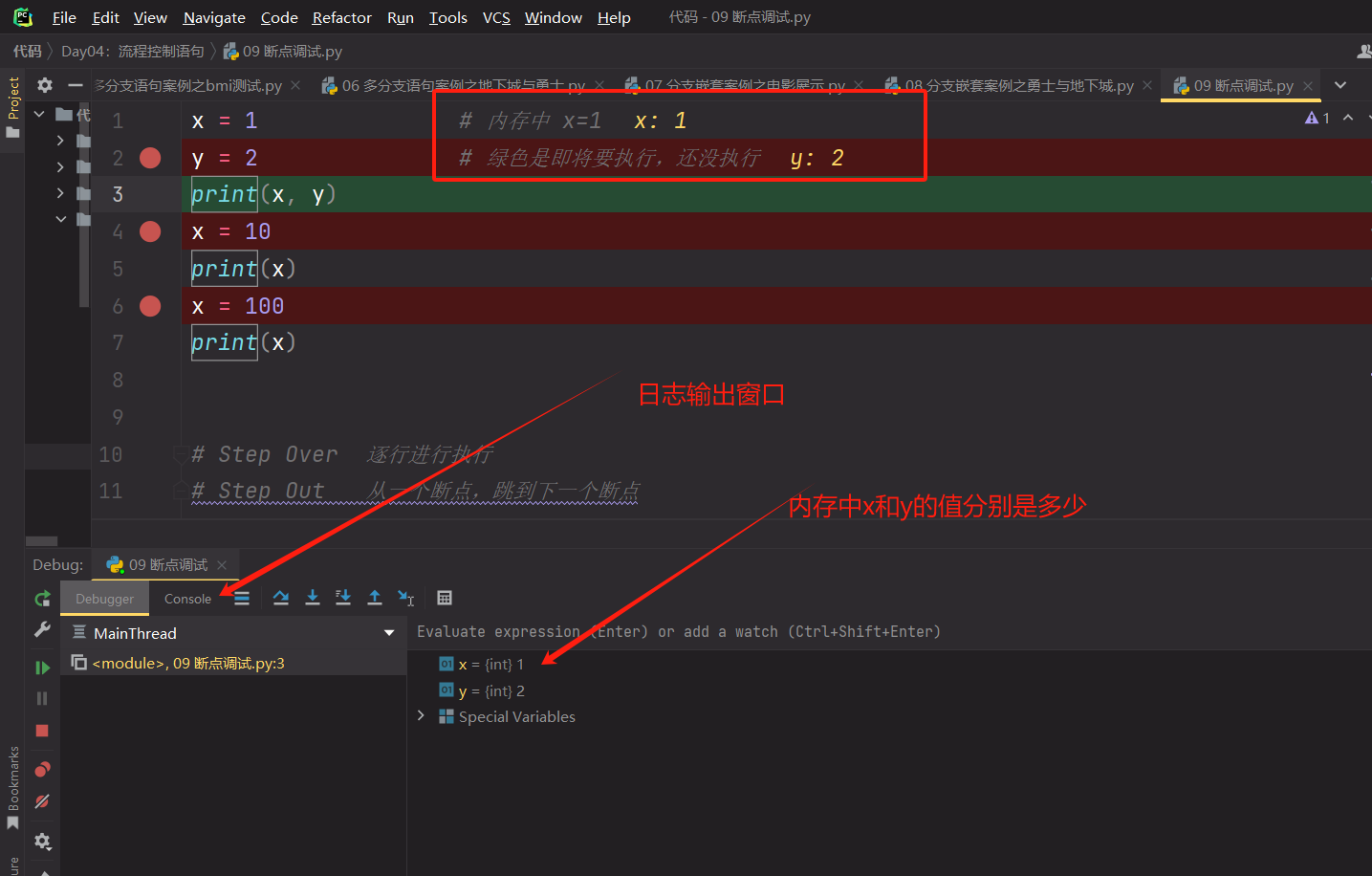Open the Bookmarks tool window sidebar button
The image size is (1372, 876).
pos(12,787)
